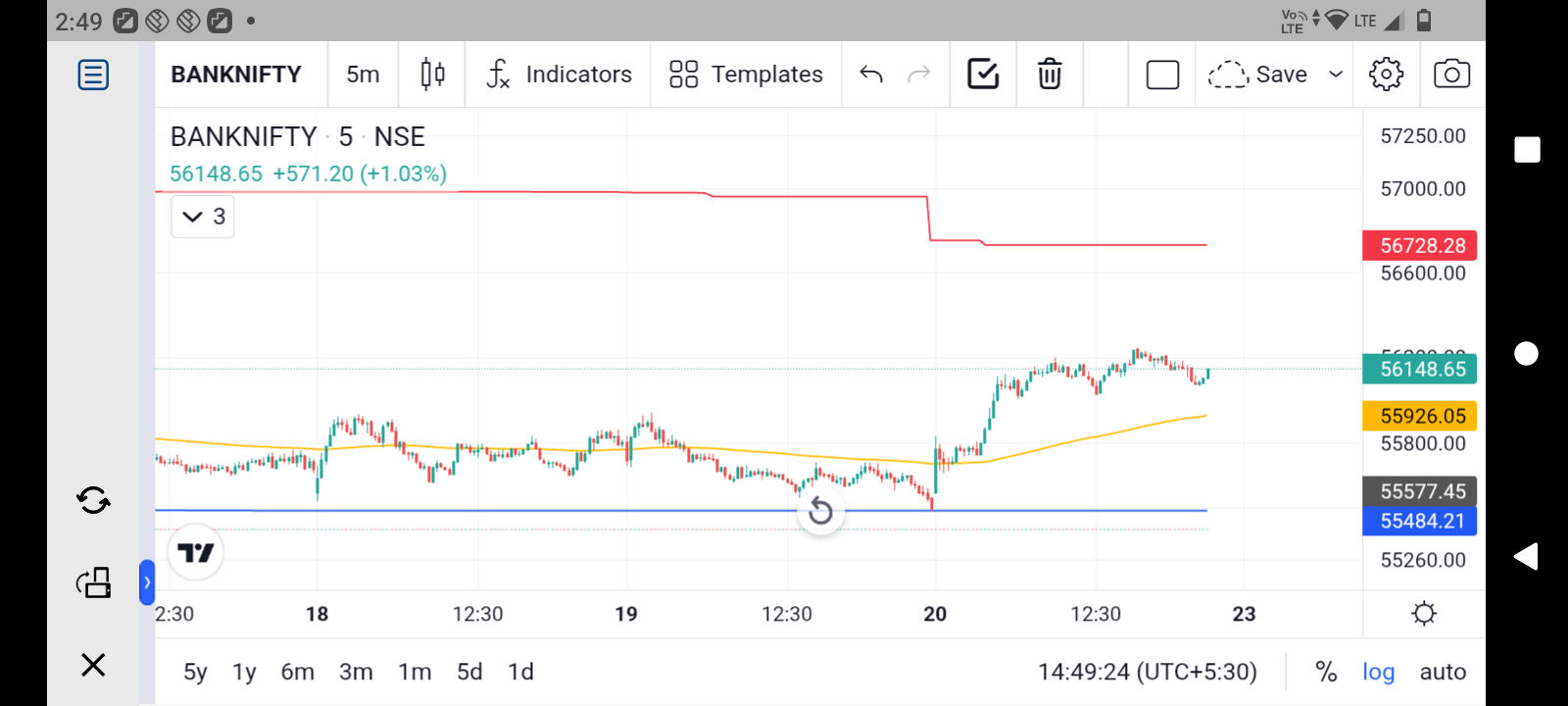Image resolution: width=1568 pixels, height=706 pixels.
Task: Select the 6m date range
Action: point(298,672)
